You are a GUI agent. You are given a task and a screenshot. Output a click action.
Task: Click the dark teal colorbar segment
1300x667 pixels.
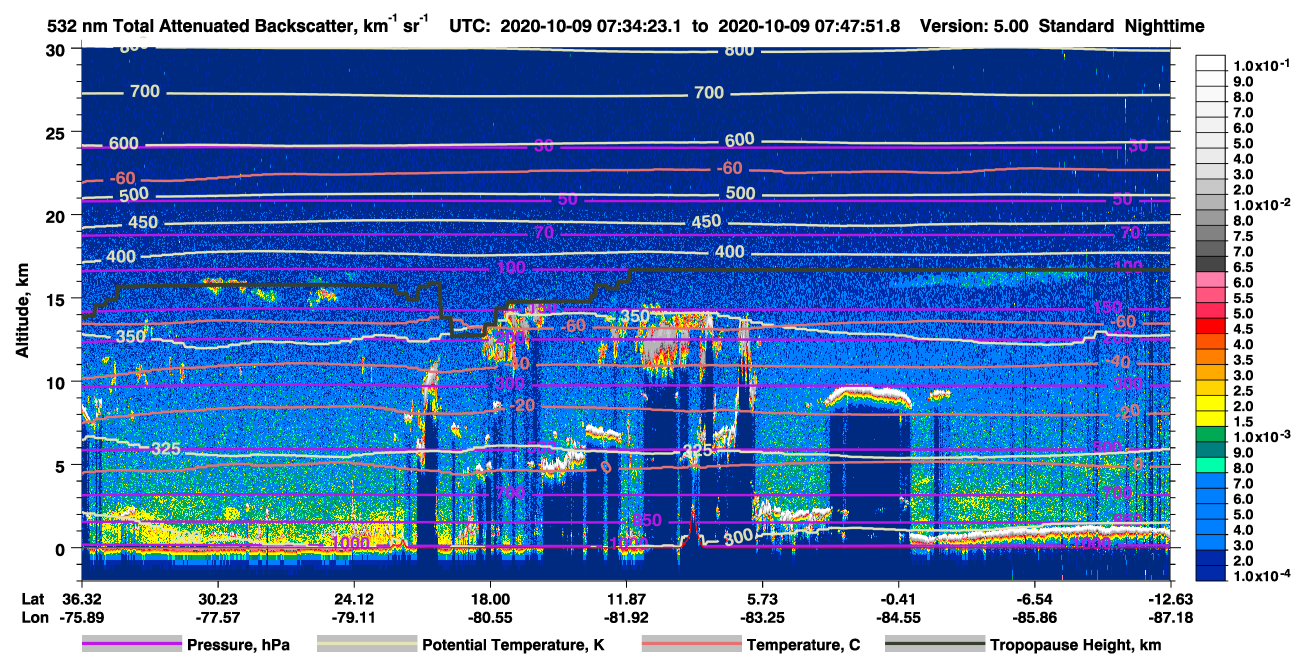(1213, 449)
